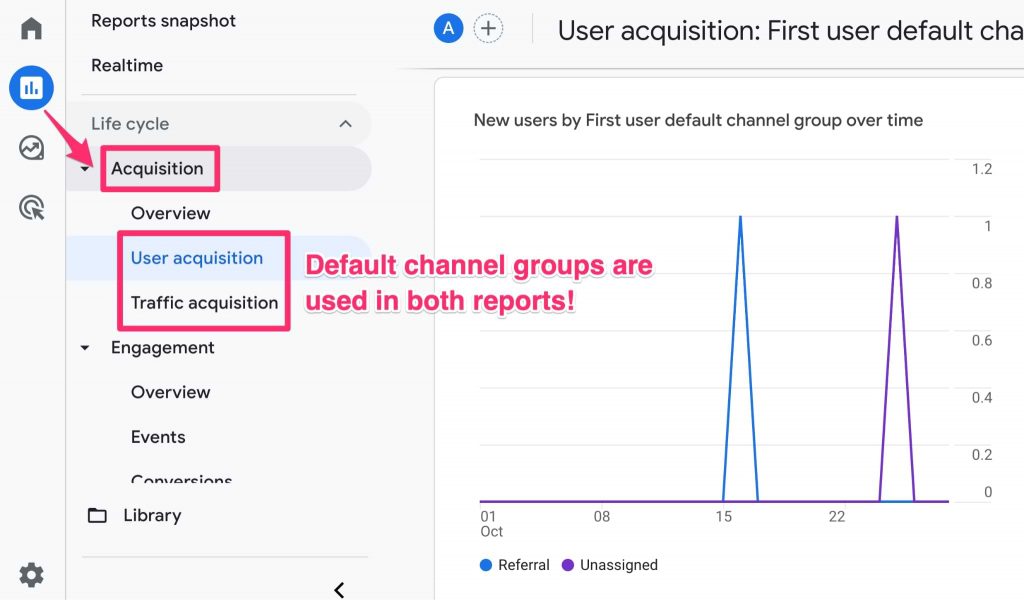Open the Events report under Engagement
The image size is (1024, 600).
(156, 437)
